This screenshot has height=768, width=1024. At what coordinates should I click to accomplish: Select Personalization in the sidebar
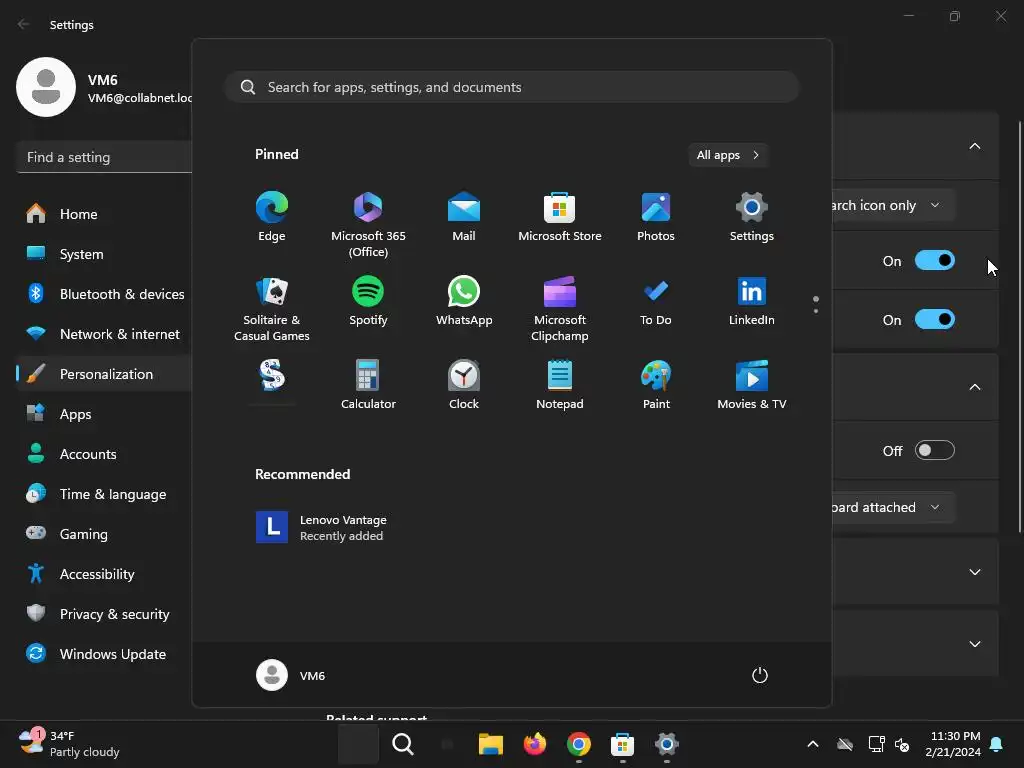104,374
